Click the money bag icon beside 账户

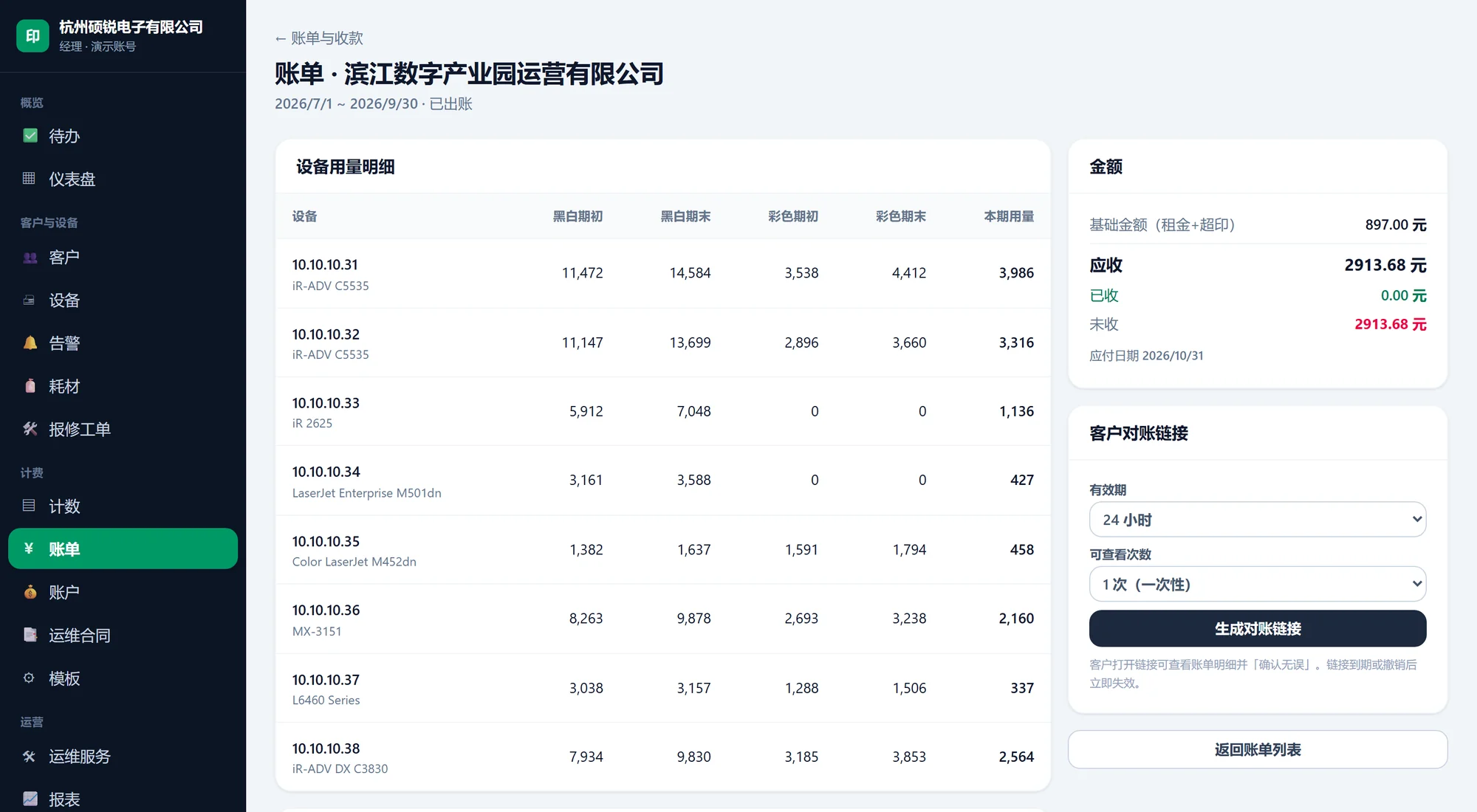30,592
